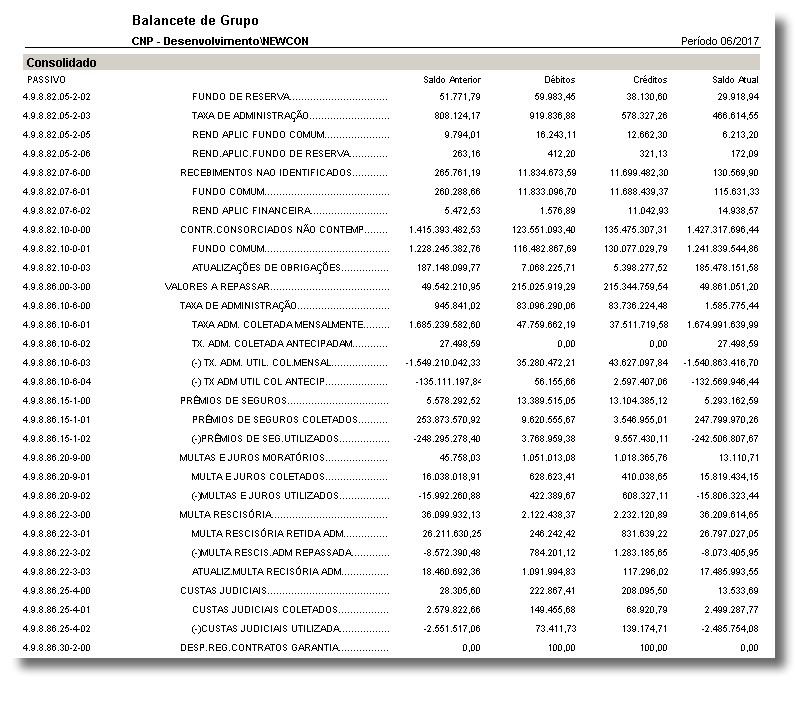795x708 pixels.
Task: Click saldo atual value -2.485.754,08
Action: pos(730,629)
